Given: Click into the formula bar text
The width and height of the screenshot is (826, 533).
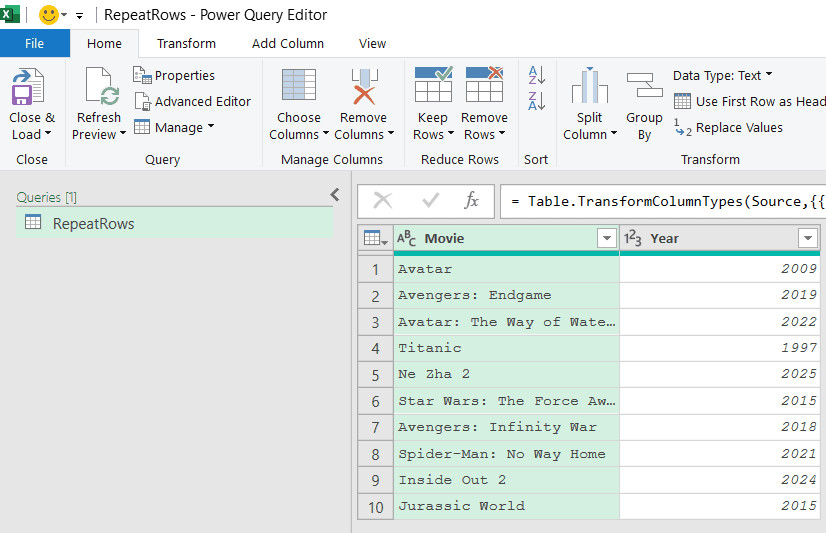Looking at the screenshot, I should click(660, 201).
